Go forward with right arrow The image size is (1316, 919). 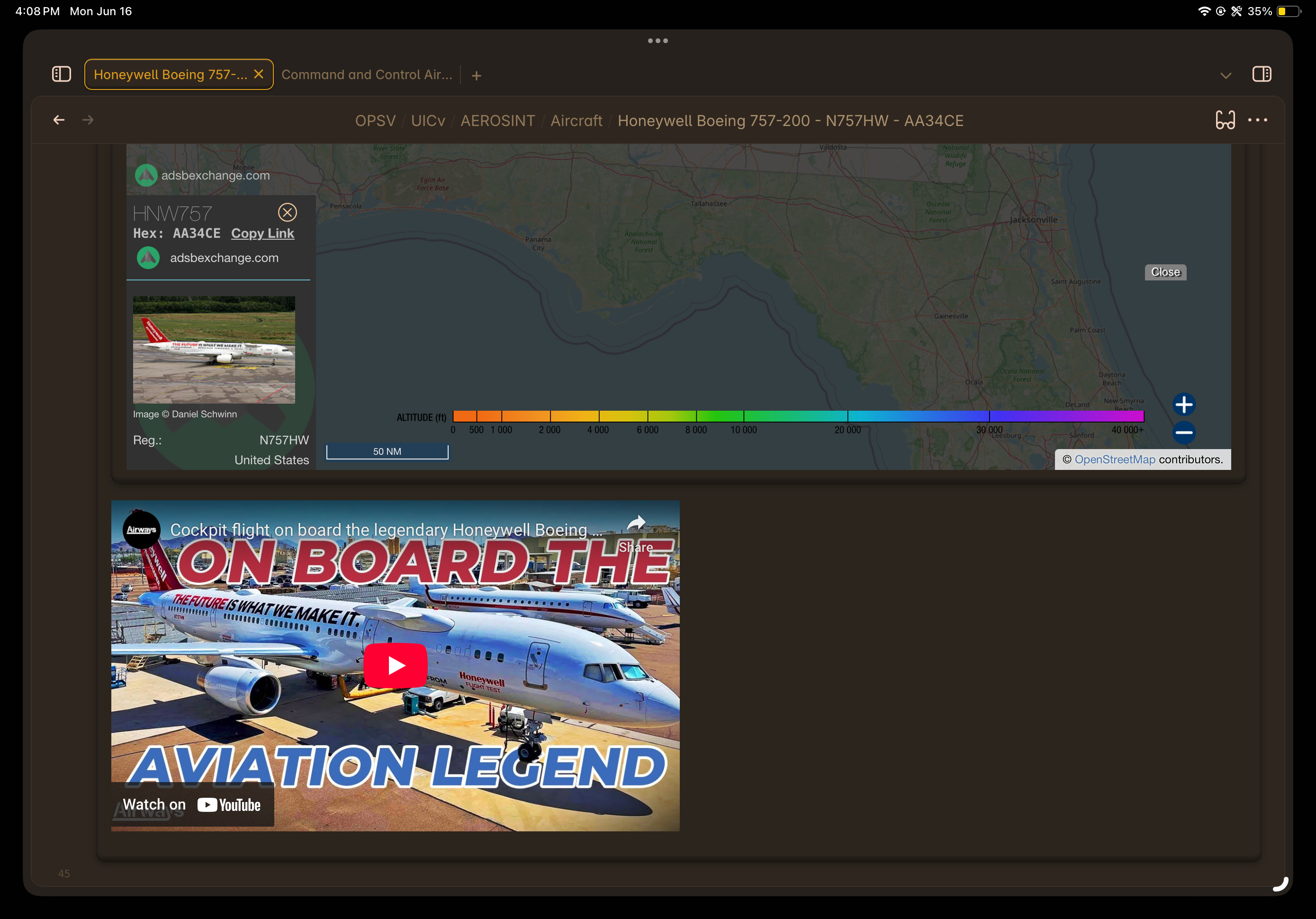[x=88, y=120]
